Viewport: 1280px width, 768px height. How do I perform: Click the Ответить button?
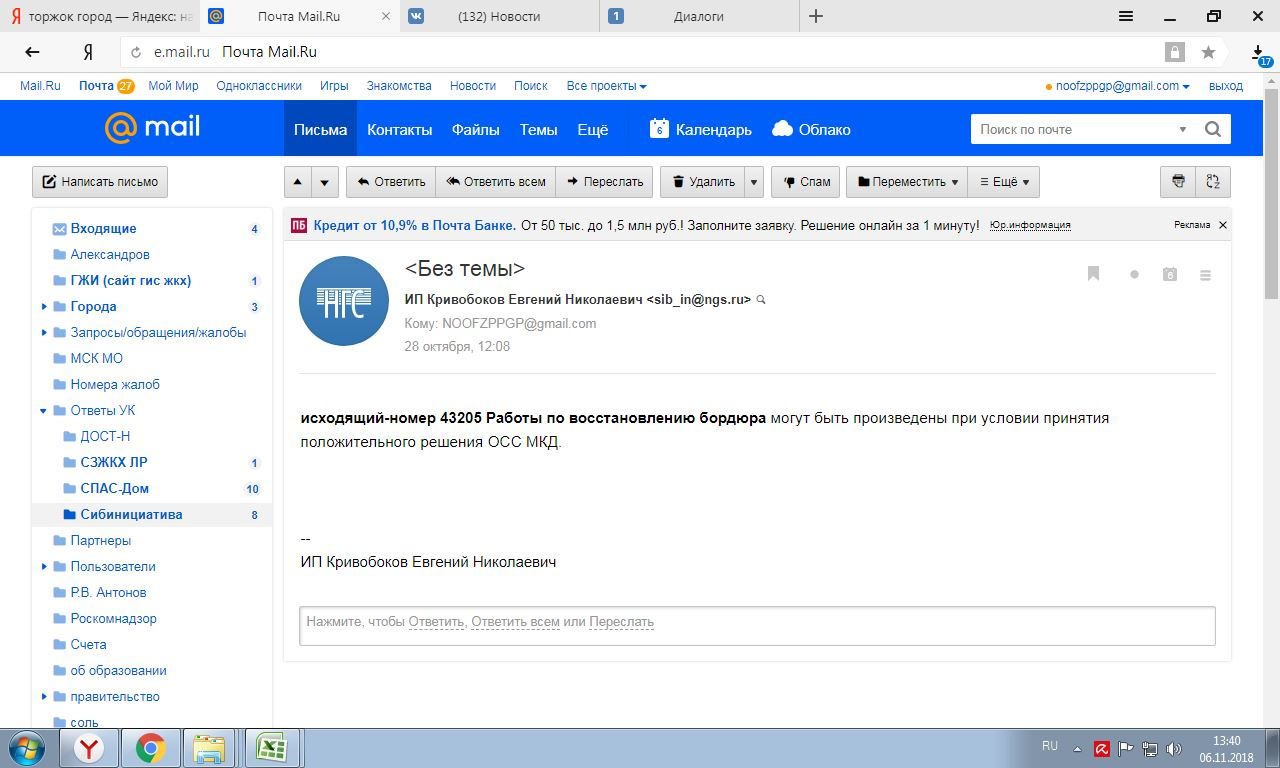[391, 182]
